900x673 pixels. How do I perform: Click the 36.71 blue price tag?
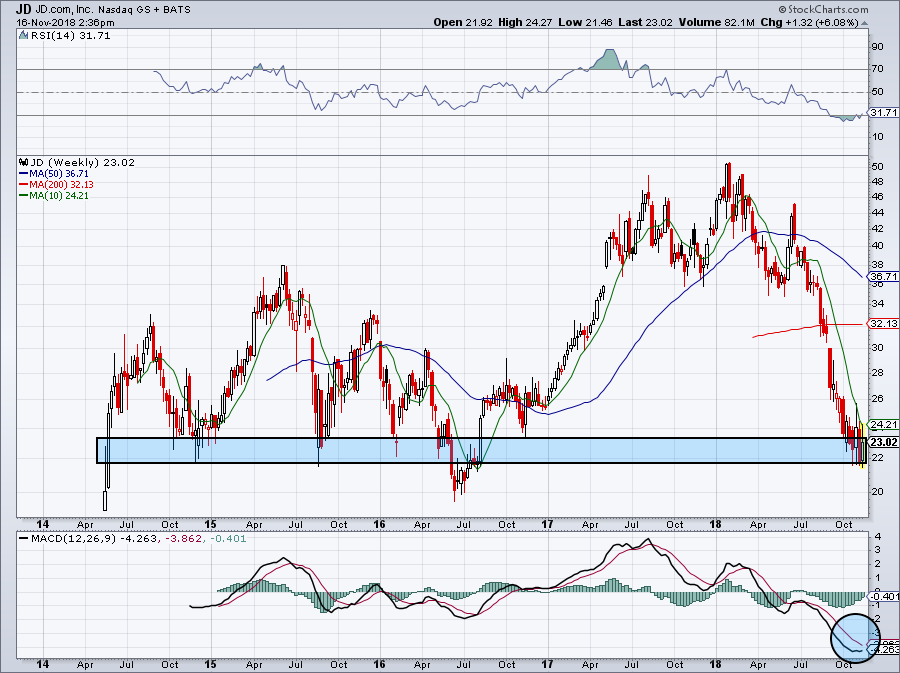tap(881, 276)
